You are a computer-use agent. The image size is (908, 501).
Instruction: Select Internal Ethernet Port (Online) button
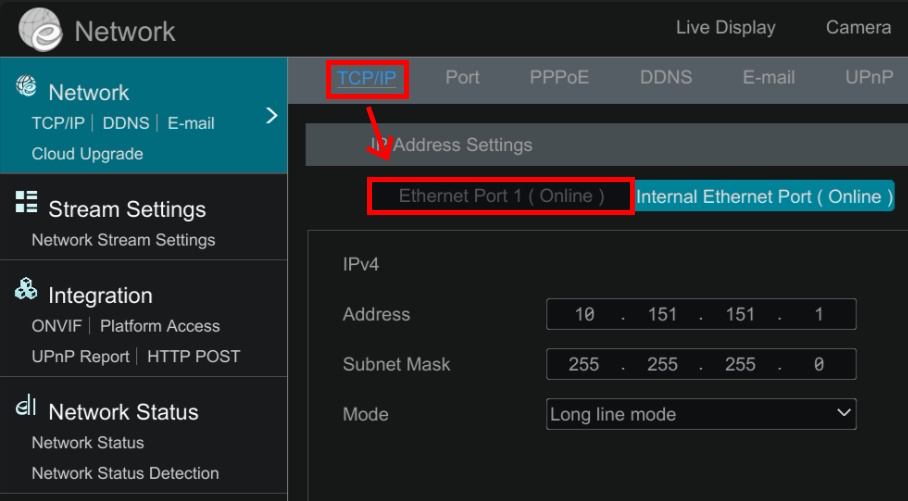[764, 196]
